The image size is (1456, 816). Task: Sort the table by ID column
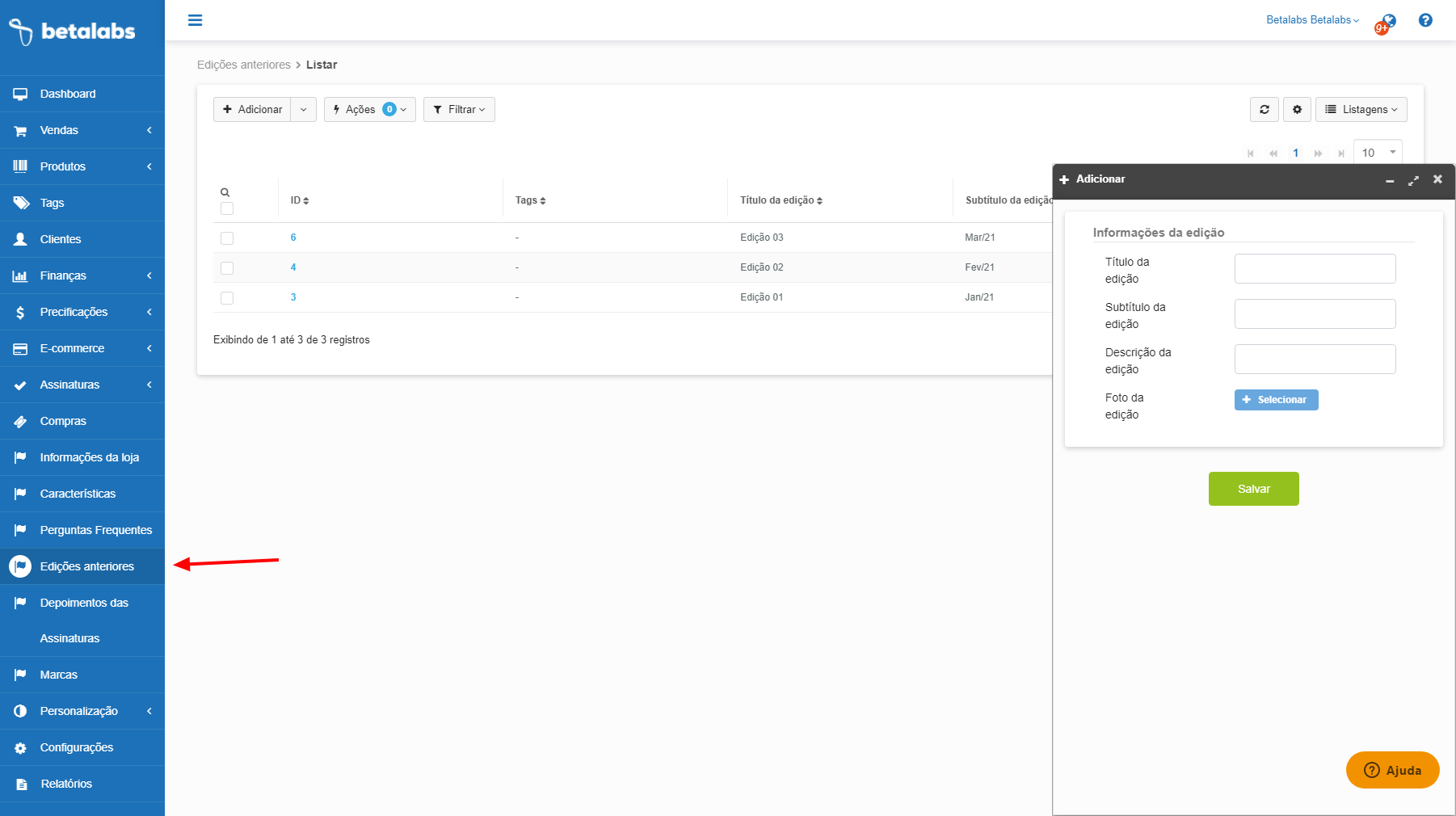(x=300, y=200)
